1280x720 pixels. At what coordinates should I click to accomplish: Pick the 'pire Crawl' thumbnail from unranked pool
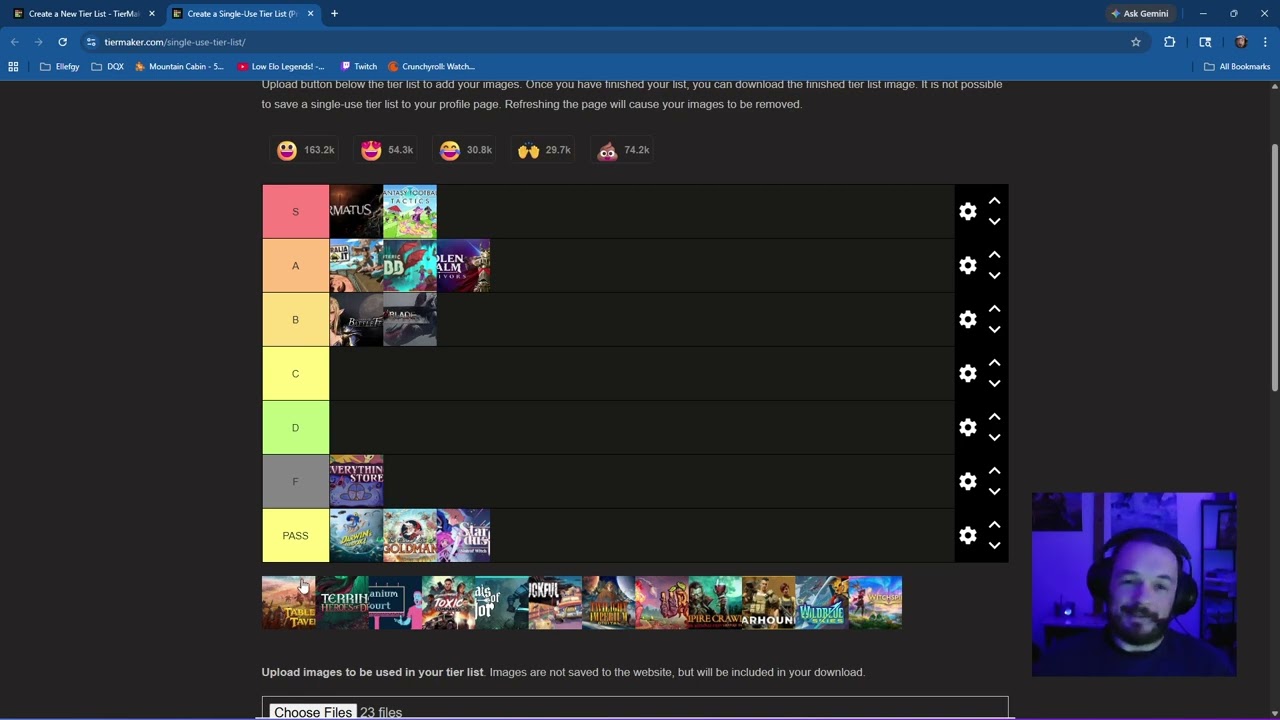click(x=715, y=602)
